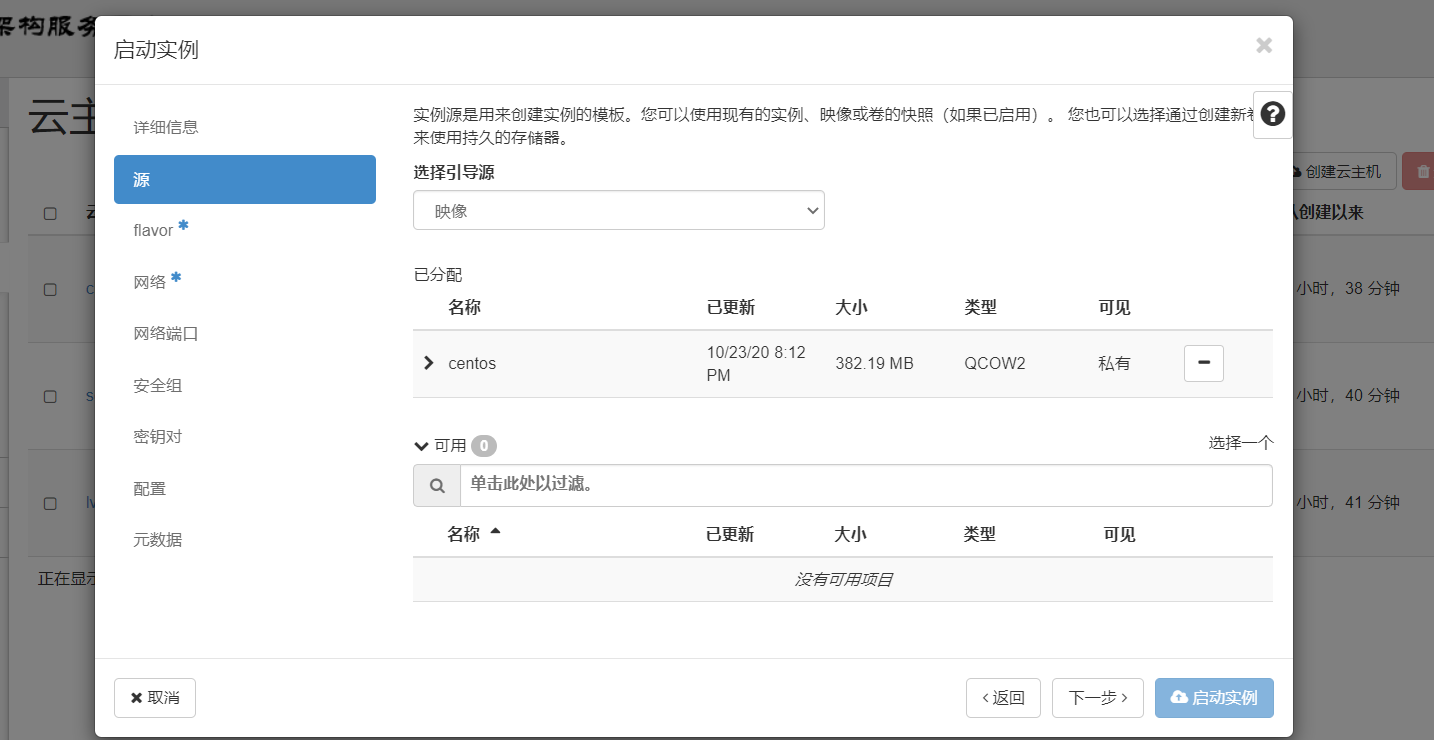The image size is (1434, 740).
Task: Remove centos with the minus button
Action: pyautogui.click(x=1204, y=363)
